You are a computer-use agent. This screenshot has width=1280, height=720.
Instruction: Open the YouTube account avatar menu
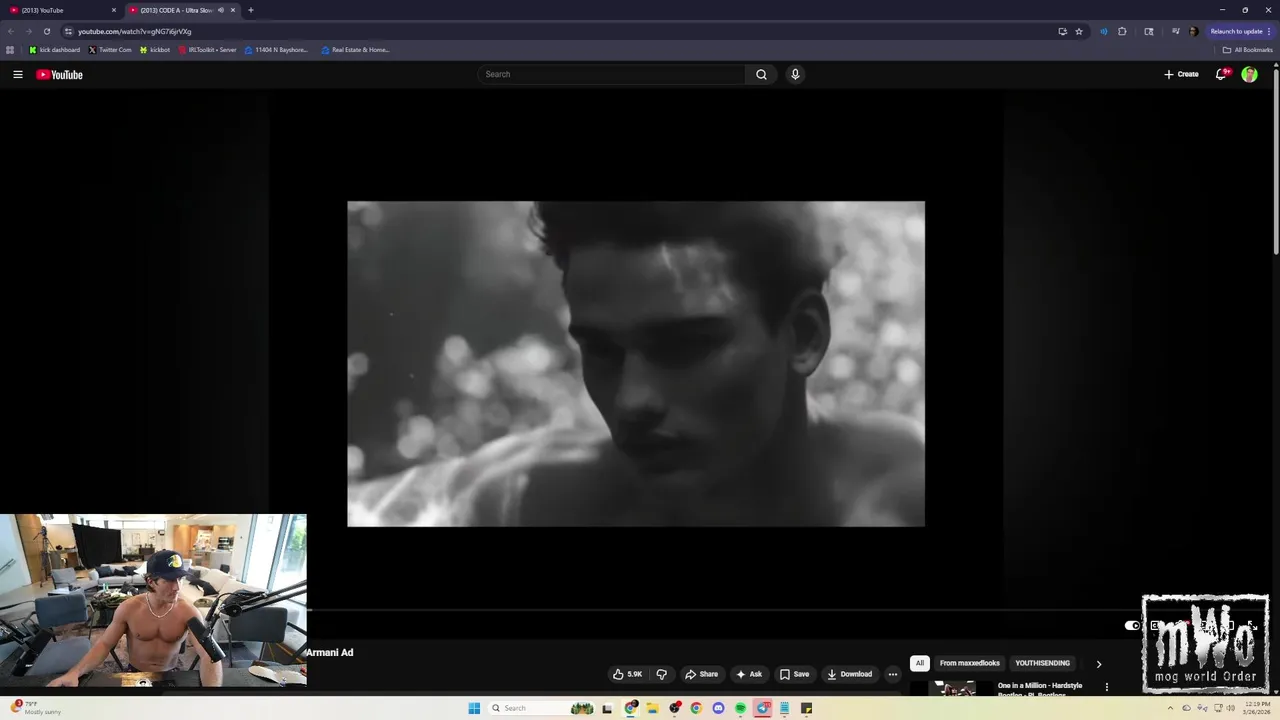1249,74
